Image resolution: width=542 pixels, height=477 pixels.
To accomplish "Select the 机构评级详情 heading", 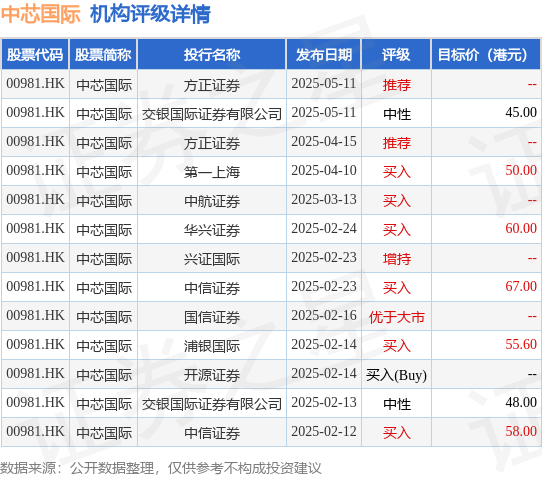I will 150,14.
